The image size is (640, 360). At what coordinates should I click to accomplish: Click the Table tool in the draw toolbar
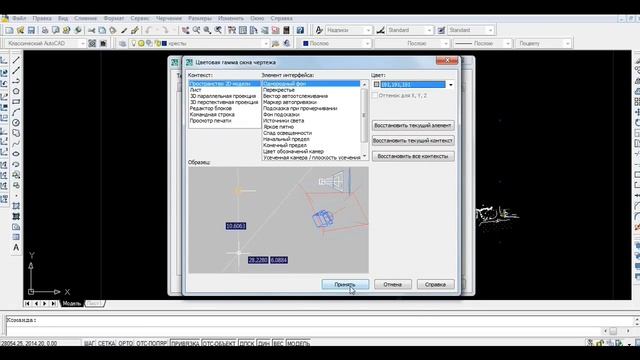[x=16, y=237]
